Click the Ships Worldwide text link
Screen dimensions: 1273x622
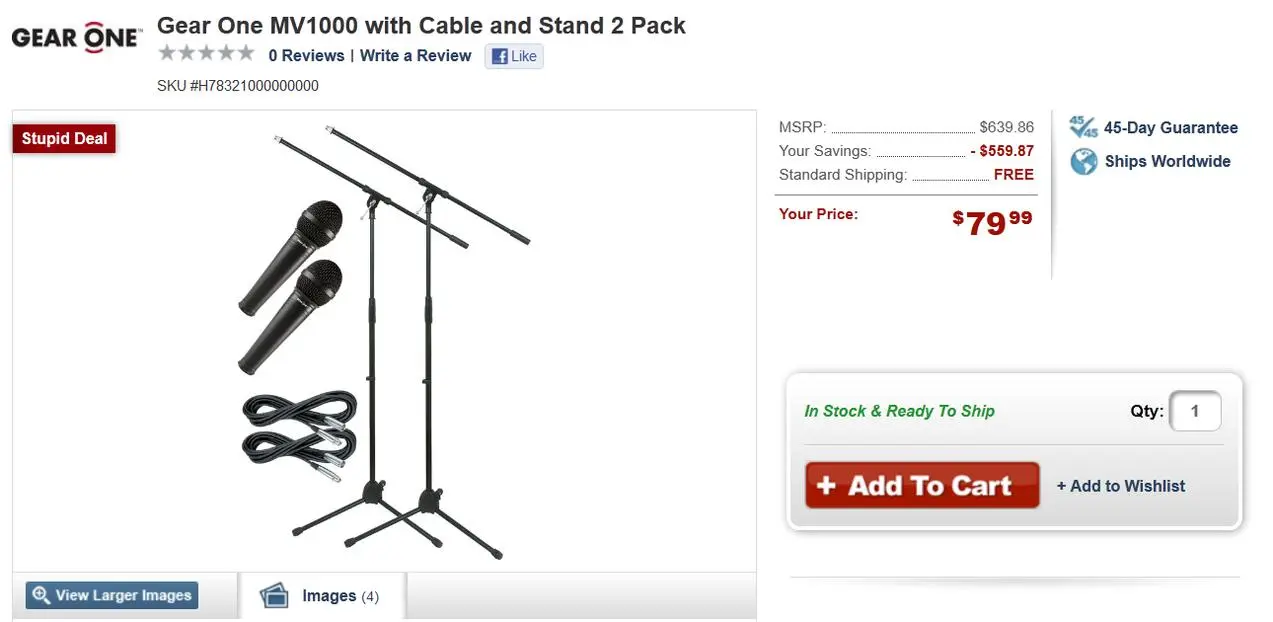[x=1167, y=162]
